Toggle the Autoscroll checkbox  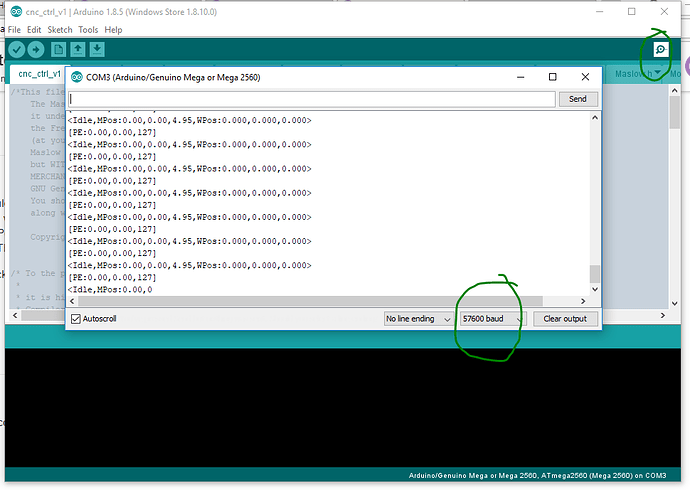coord(76,319)
